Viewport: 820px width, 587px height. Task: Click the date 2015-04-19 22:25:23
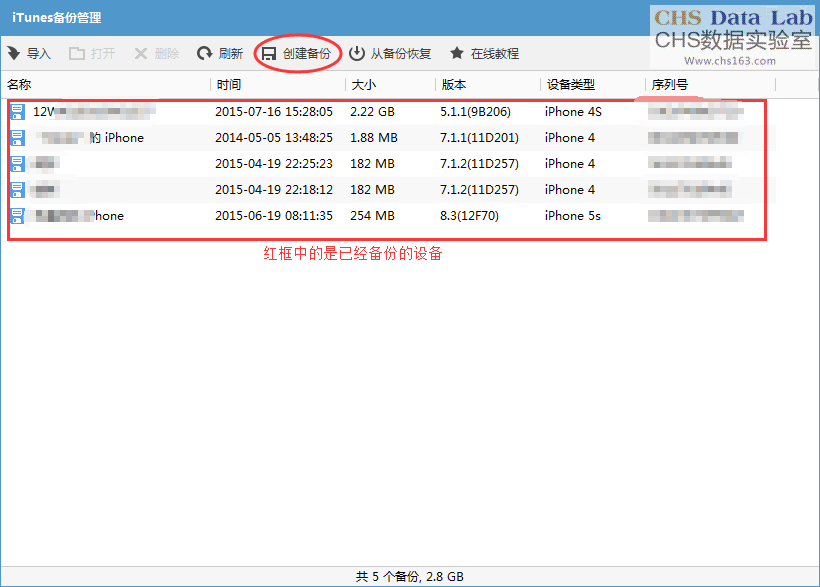(x=274, y=164)
